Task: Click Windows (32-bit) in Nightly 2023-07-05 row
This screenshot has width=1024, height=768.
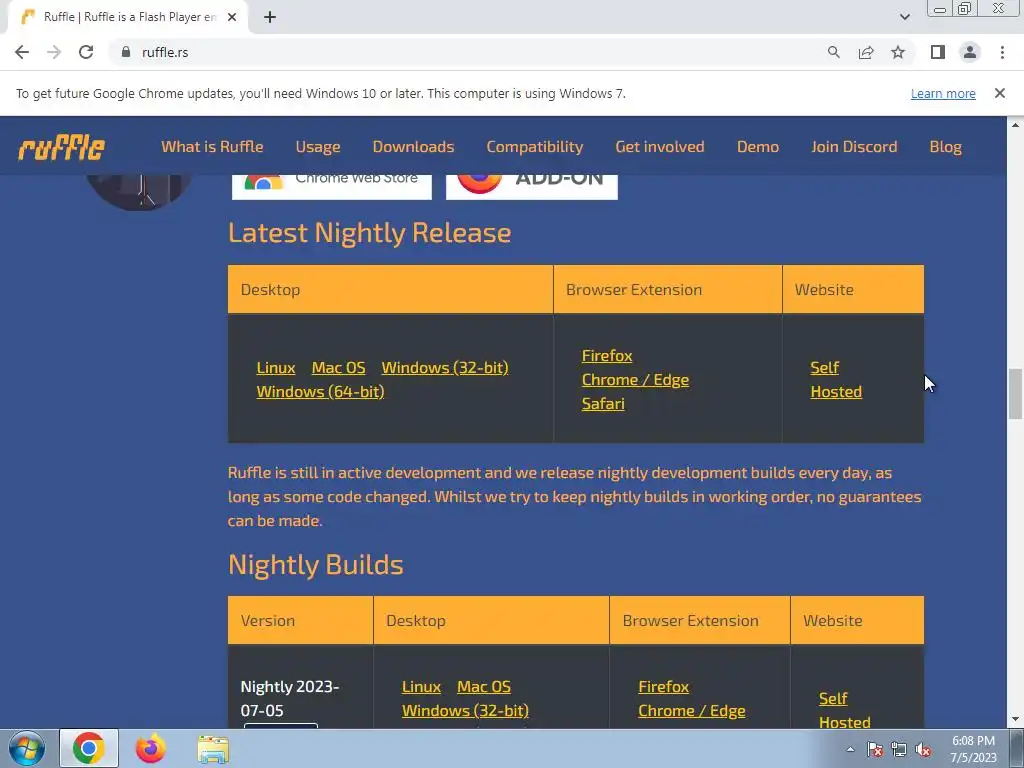Action: tap(465, 711)
